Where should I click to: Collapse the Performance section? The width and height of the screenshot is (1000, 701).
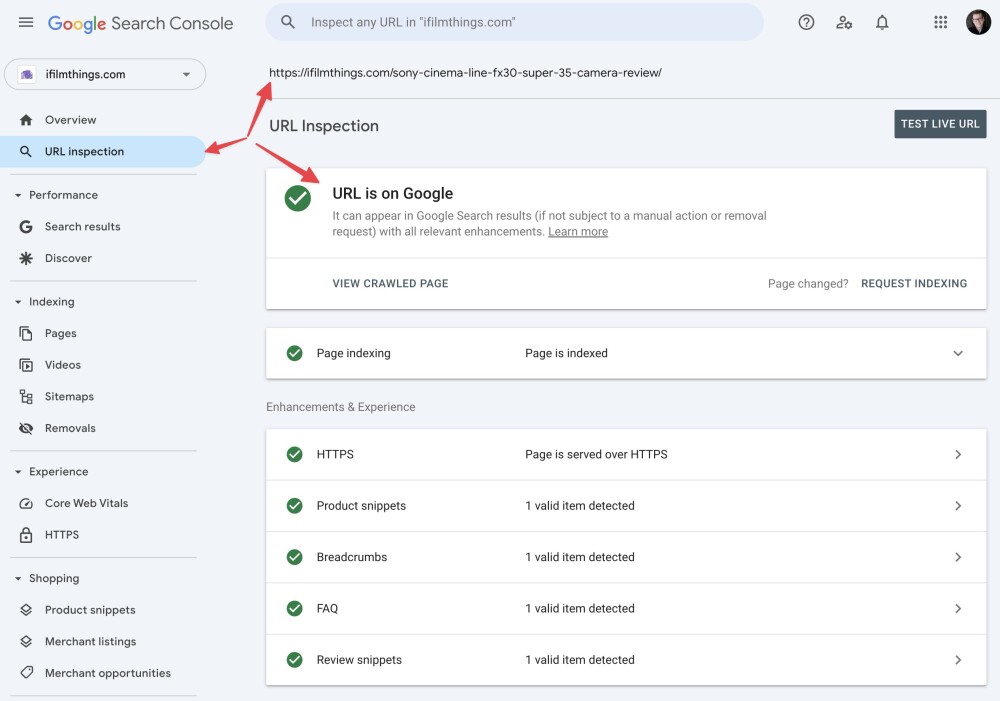coord(18,195)
